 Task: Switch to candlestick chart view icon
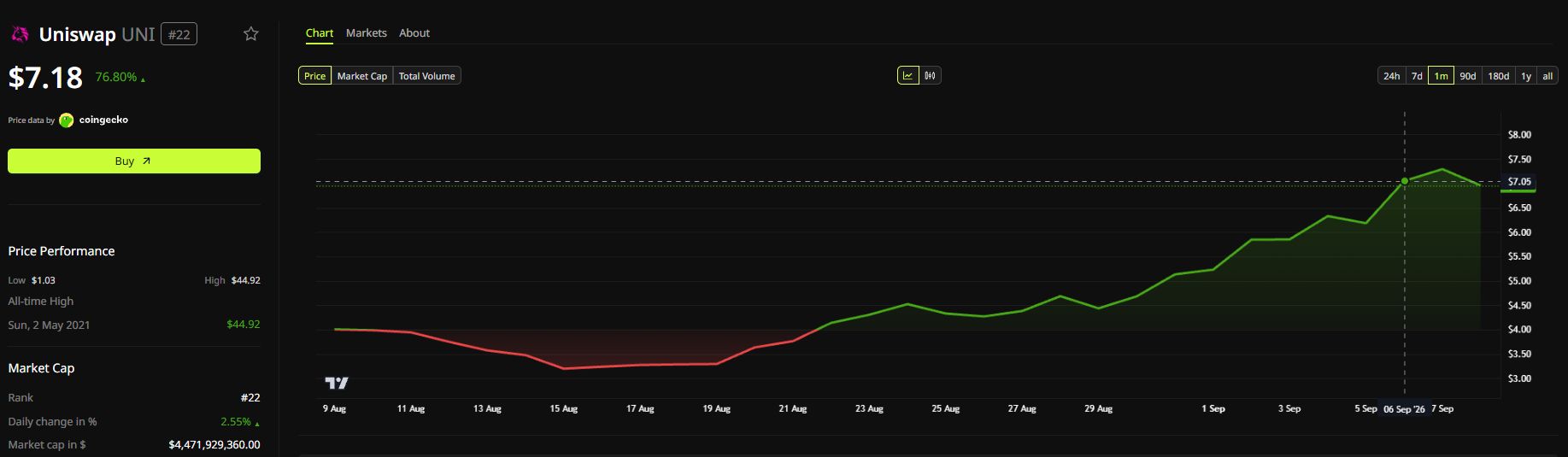[x=930, y=75]
